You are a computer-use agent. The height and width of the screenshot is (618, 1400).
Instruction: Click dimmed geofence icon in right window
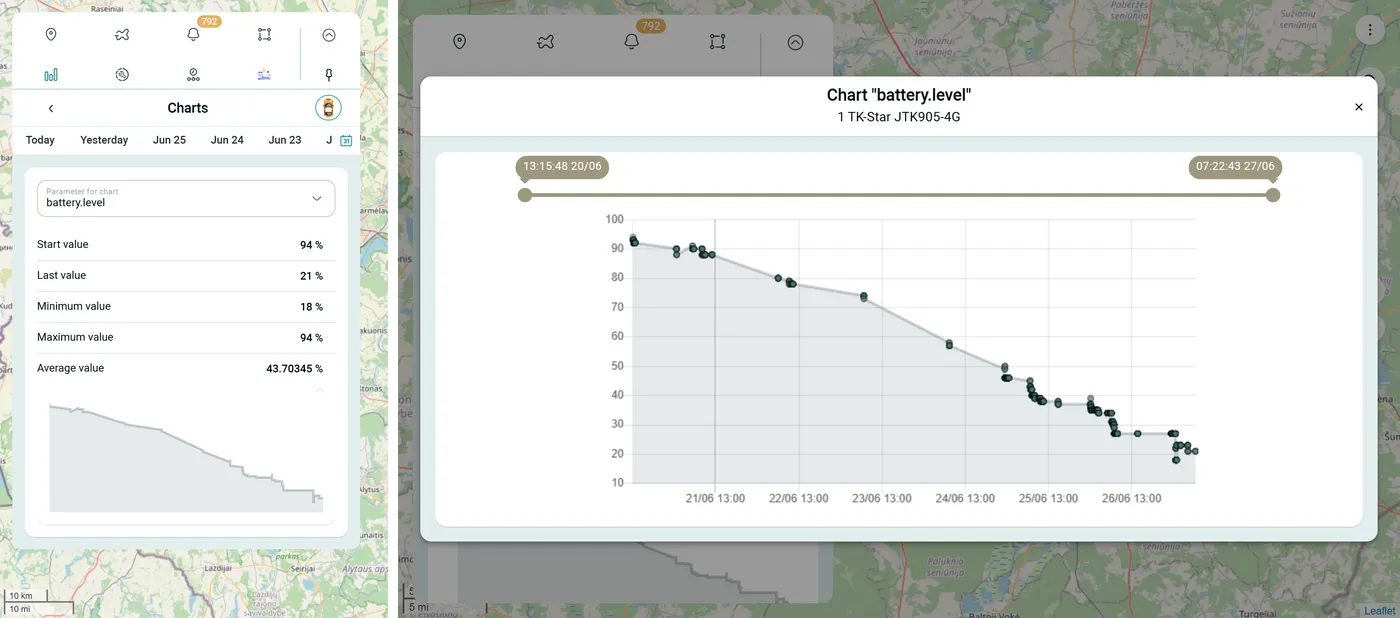tap(717, 42)
